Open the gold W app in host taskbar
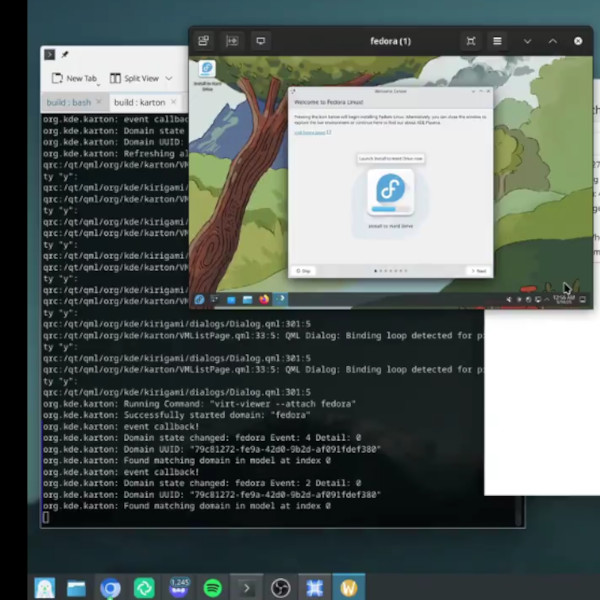This screenshot has width=600, height=600. coord(349,587)
